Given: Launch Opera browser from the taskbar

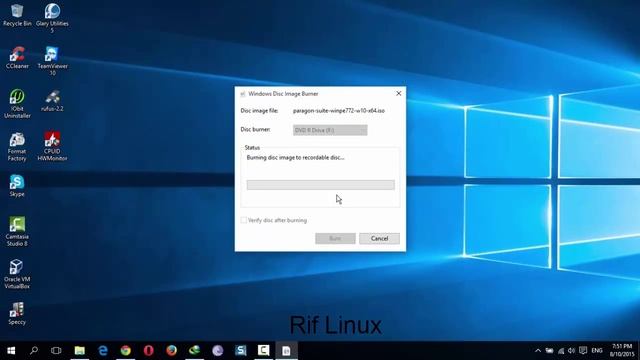Looking at the screenshot, I should (149, 350).
